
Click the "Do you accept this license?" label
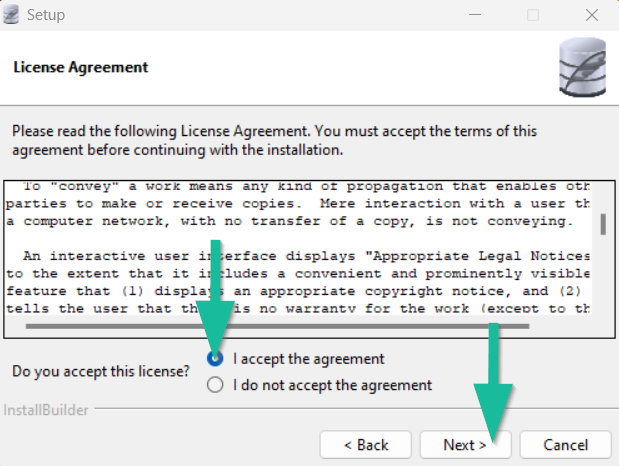(x=100, y=372)
